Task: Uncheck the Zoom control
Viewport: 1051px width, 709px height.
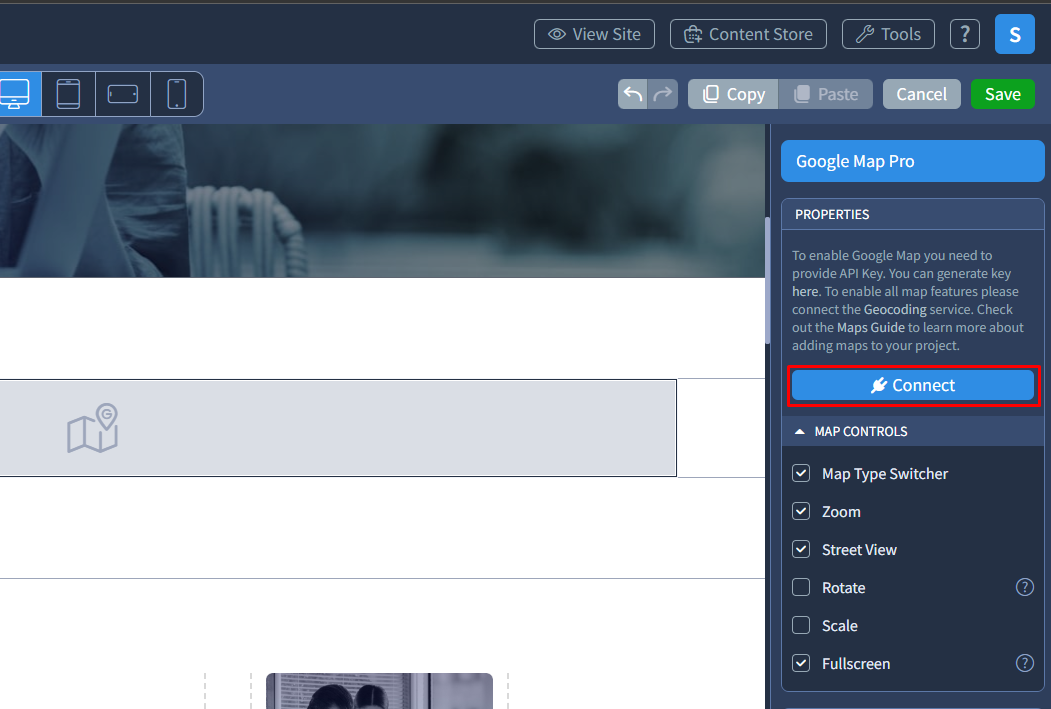Action: coord(801,511)
